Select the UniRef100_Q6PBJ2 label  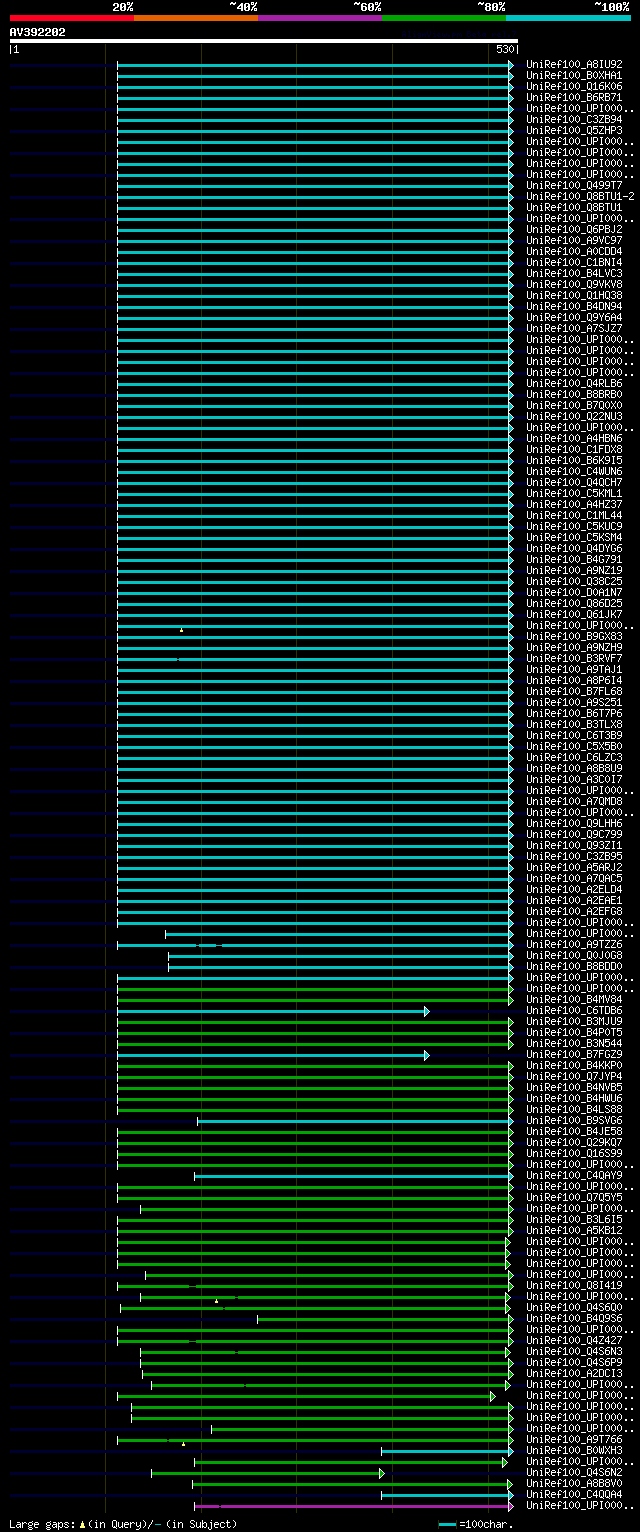point(574,229)
